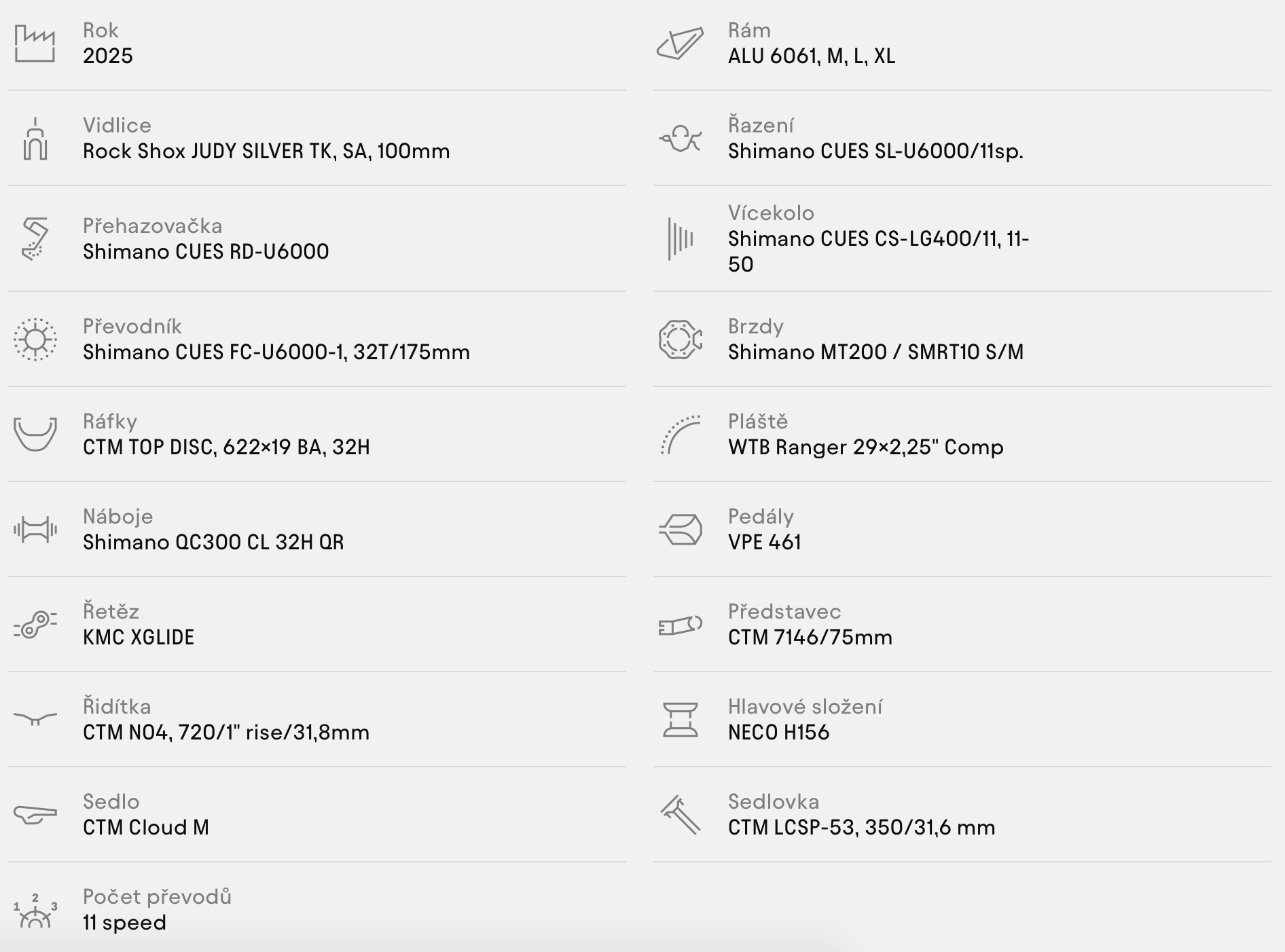The image size is (1285, 952).
Task: Click the Náboje label
Action: point(118,516)
